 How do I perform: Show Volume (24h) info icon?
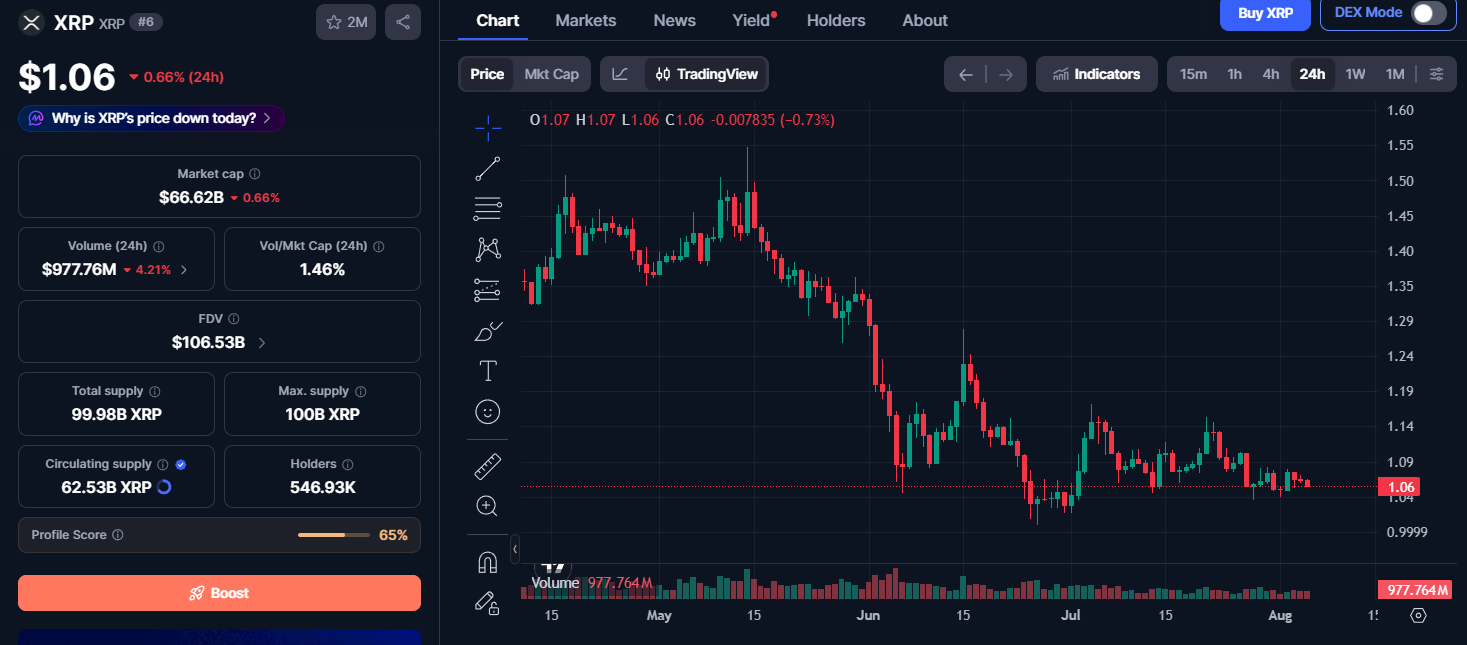[x=159, y=246]
